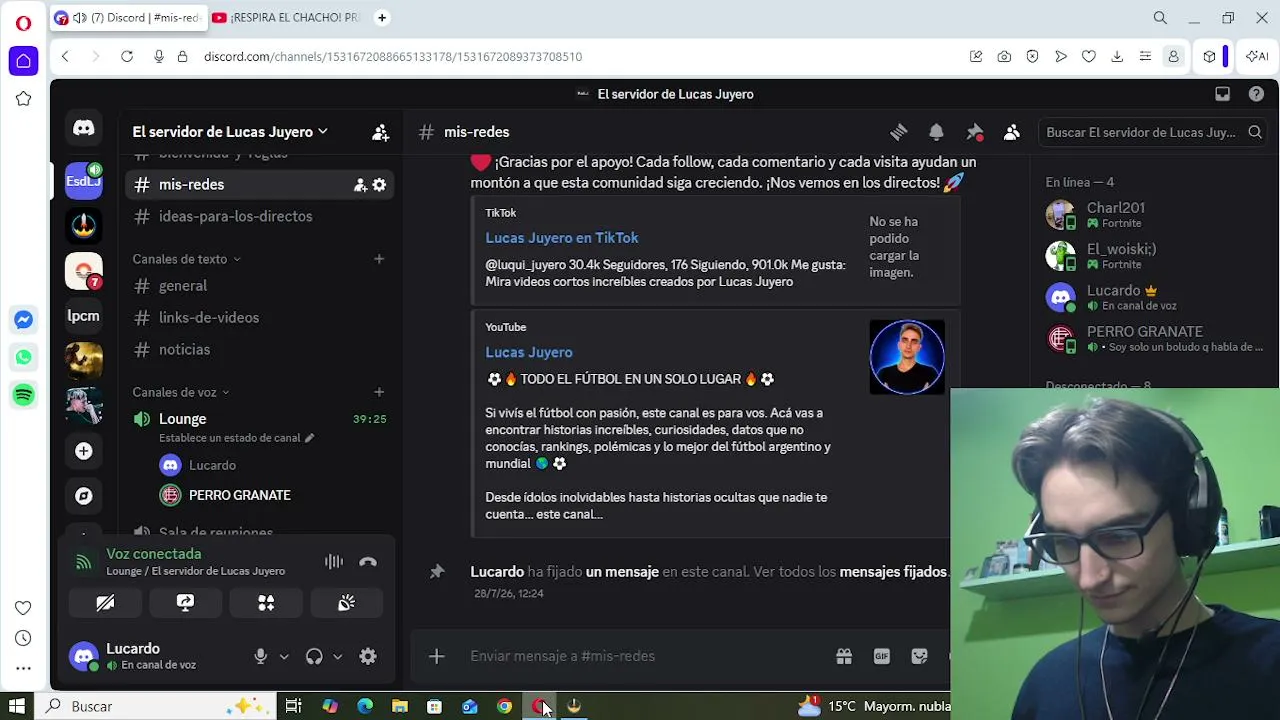Open Discord help

1256,94
